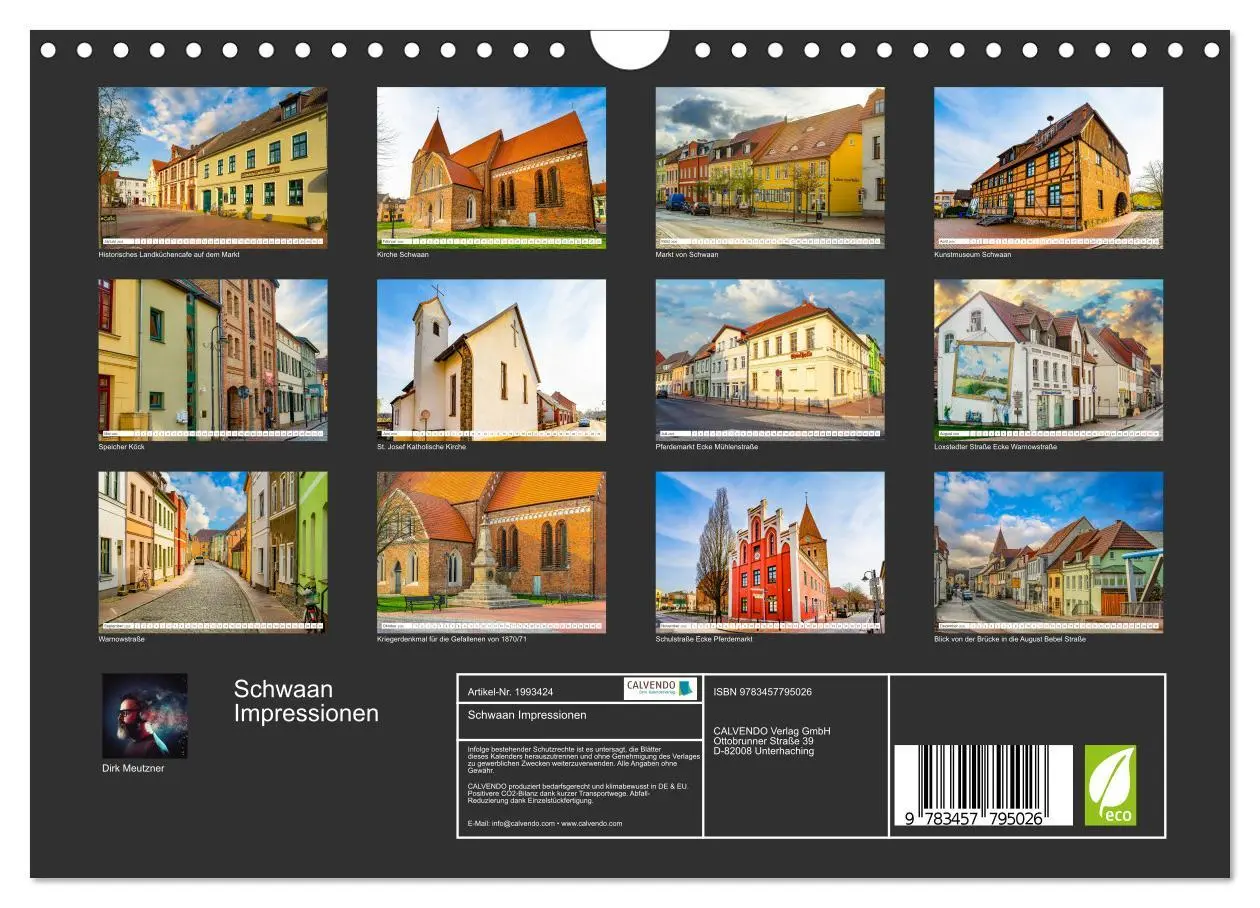
Task: Click the 'Schwaan Impressionen' title in the info box
Action: click(527, 715)
